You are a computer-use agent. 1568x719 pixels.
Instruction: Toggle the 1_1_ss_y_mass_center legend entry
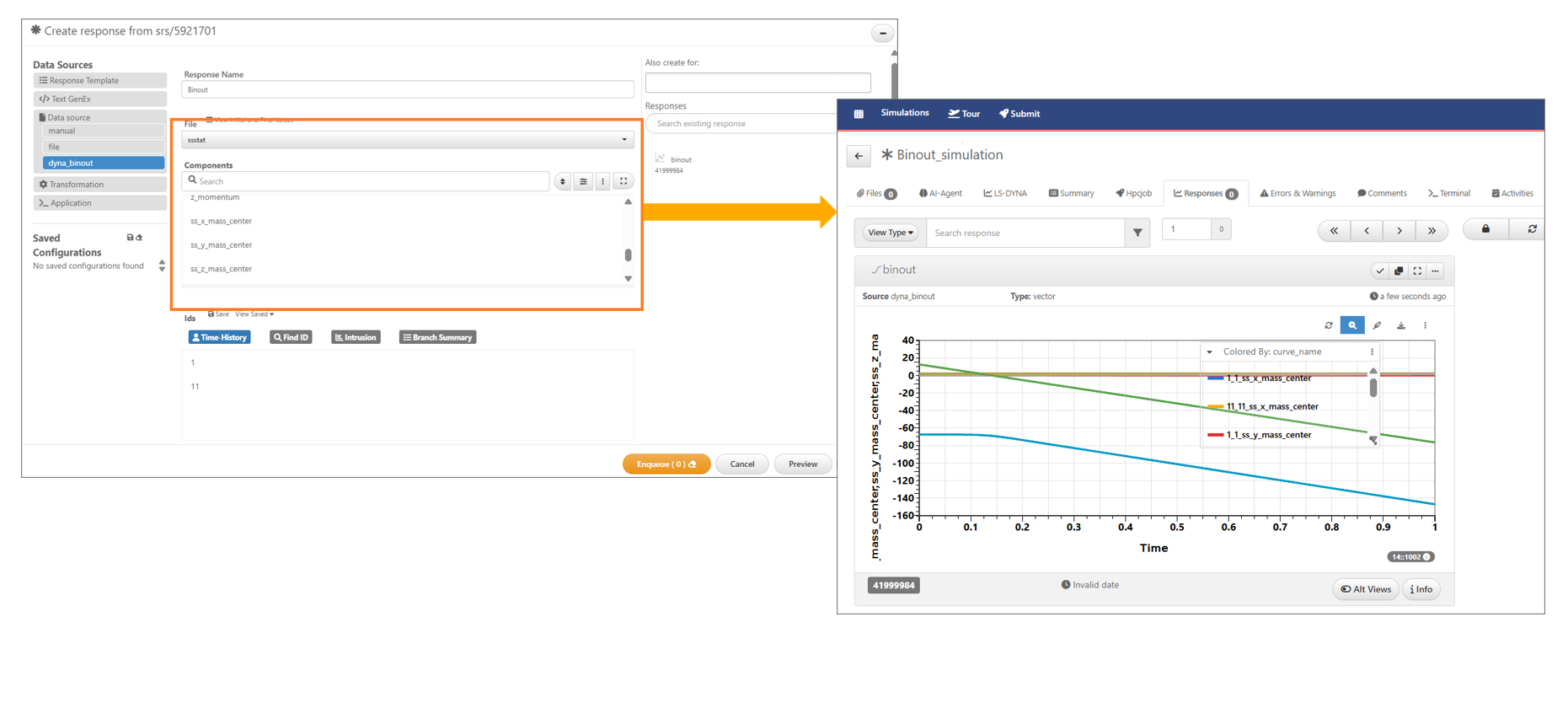click(x=1268, y=435)
